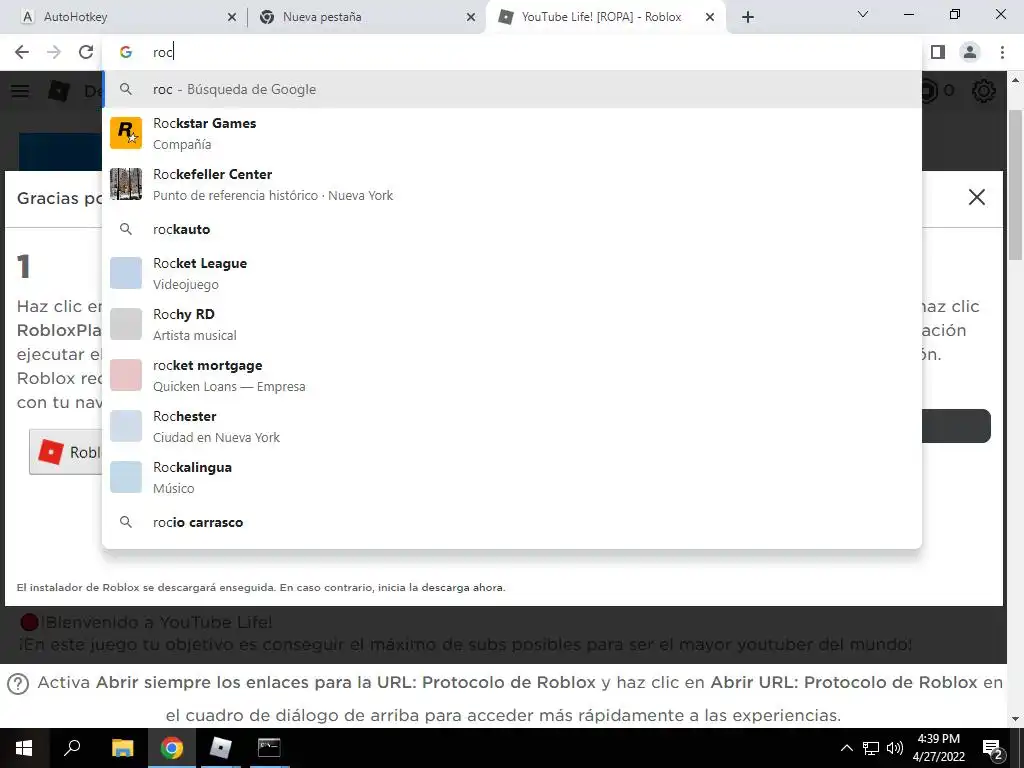Viewport: 1024px width, 768px height.
Task: Close the AutoHotkey tab
Action: pyautogui.click(x=232, y=18)
